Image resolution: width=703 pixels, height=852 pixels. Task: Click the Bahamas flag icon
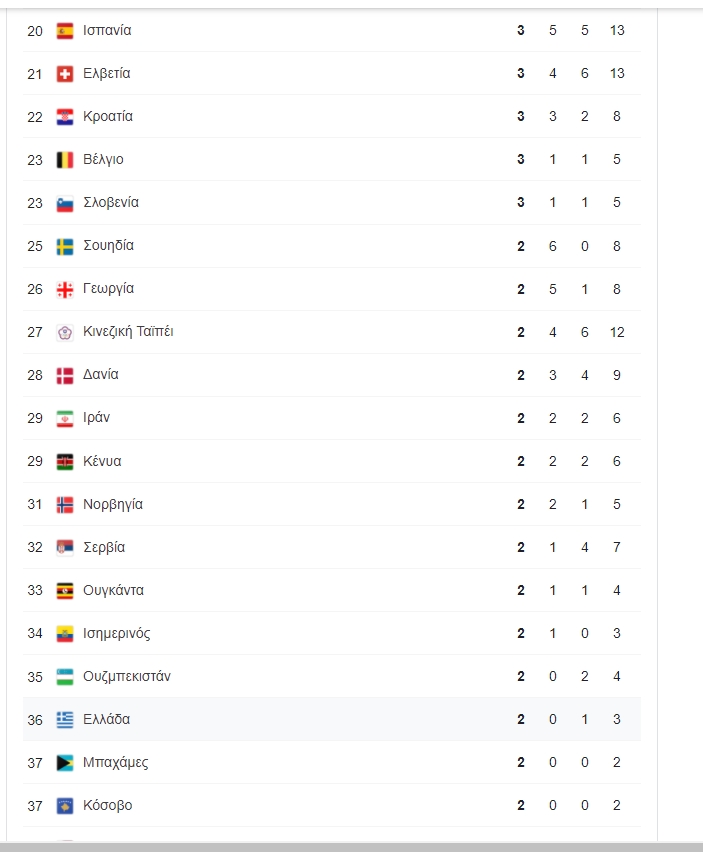coord(65,762)
